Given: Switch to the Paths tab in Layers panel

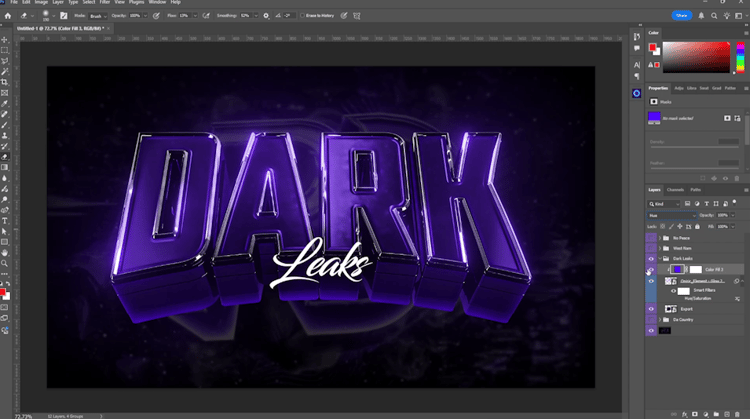Looking at the screenshot, I should [695, 190].
